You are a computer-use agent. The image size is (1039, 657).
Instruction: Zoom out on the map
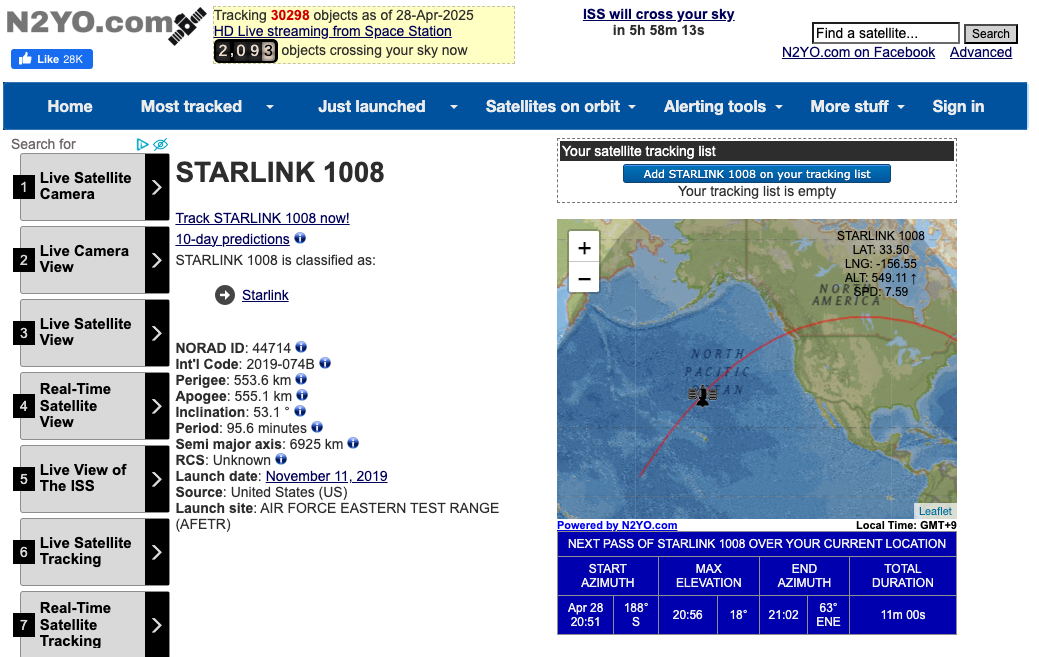click(x=584, y=278)
